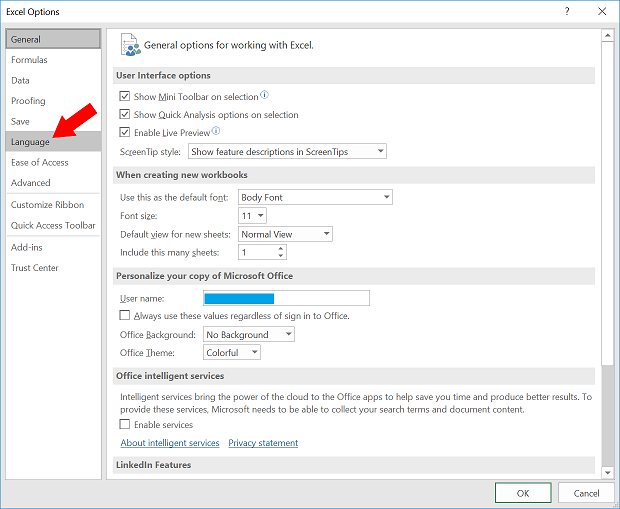Expand the Office Background dropdown
This screenshot has width=620, height=509.
[249, 335]
